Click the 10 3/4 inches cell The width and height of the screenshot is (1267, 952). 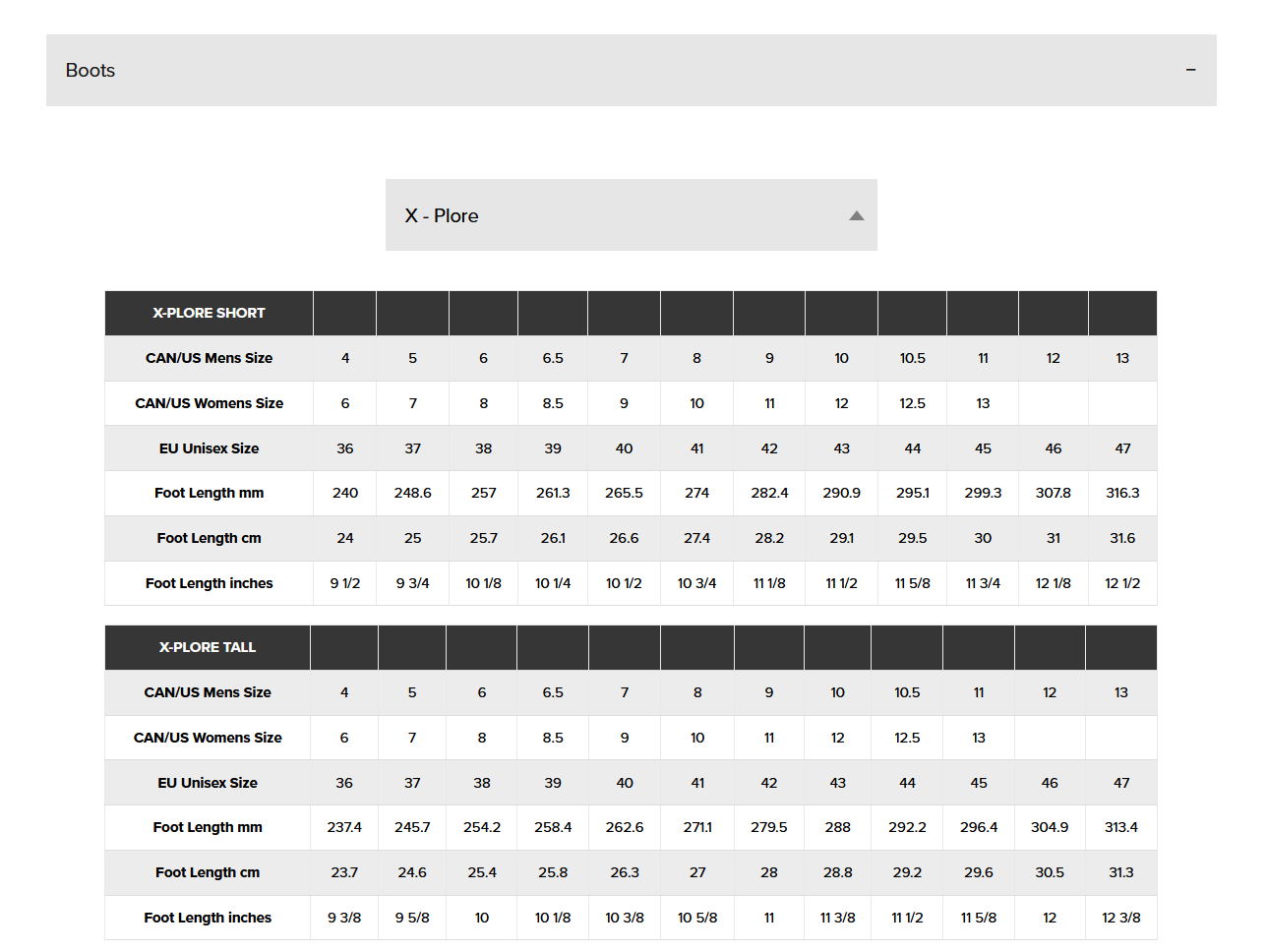(x=696, y=583)
